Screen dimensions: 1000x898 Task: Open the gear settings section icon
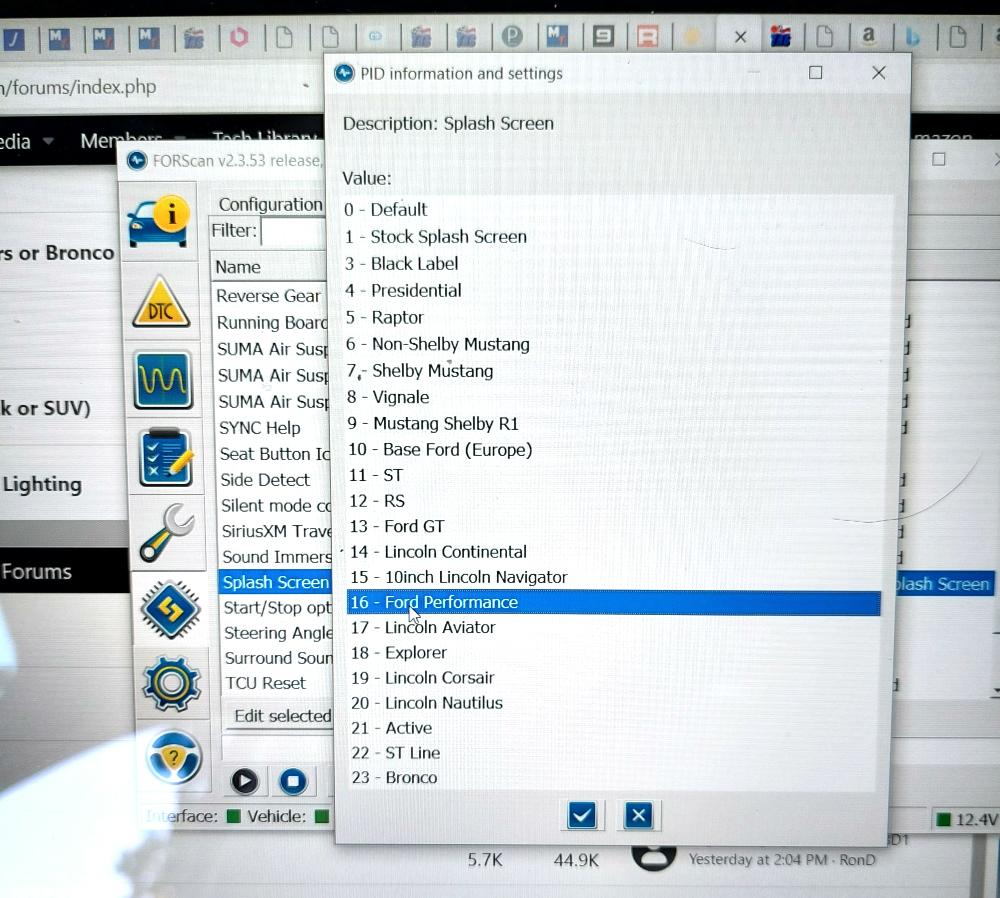pos(172,681)
